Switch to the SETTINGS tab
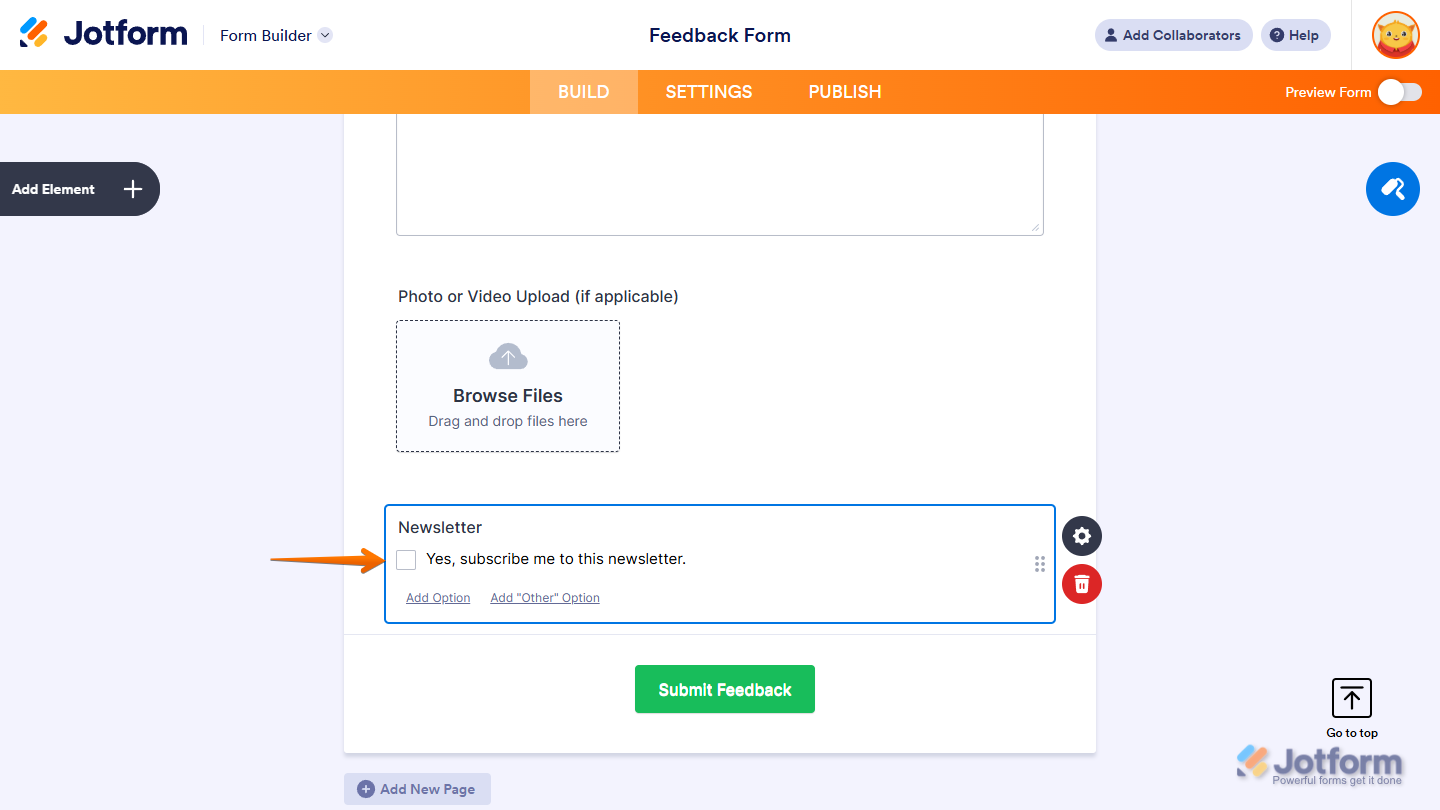 point(708,91)
